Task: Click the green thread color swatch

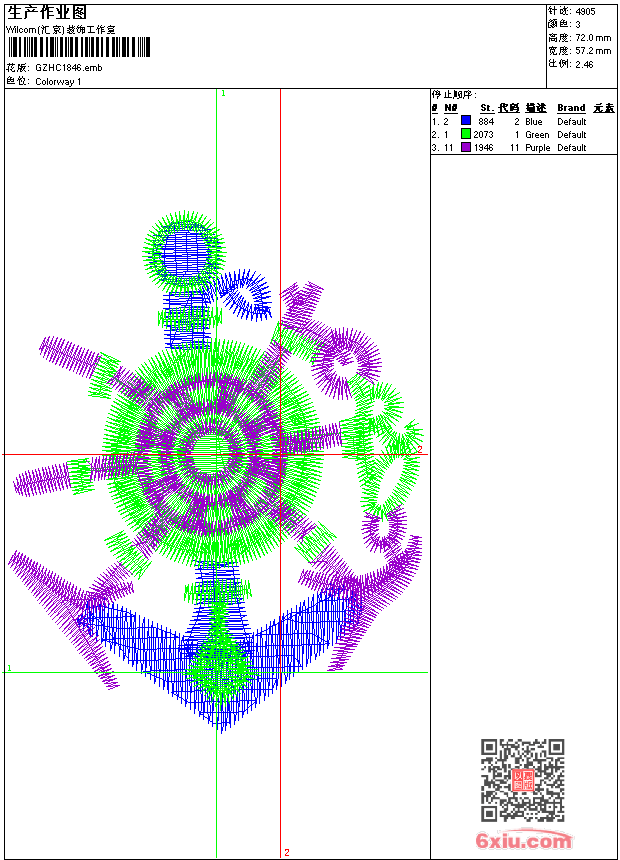Action: (466, 134)
